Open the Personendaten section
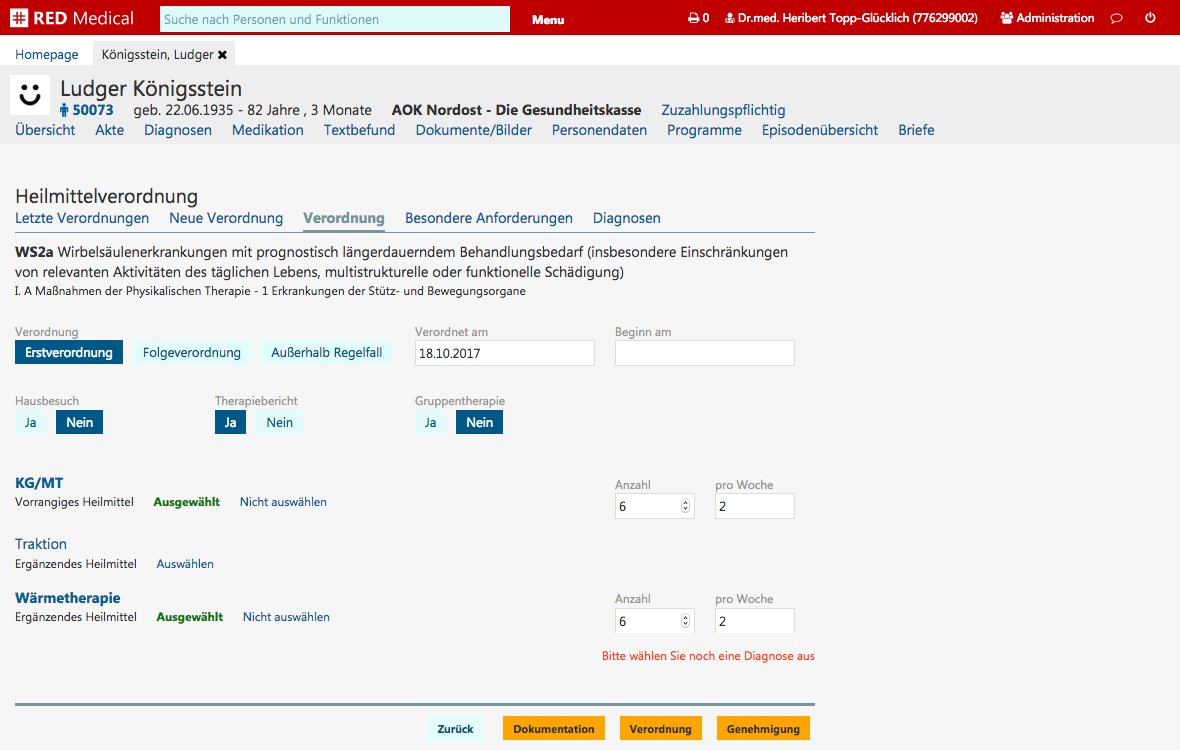Image resolution: width=1180 pixels, height=750 pixels. pyautogui.click(x=599, y=130)
